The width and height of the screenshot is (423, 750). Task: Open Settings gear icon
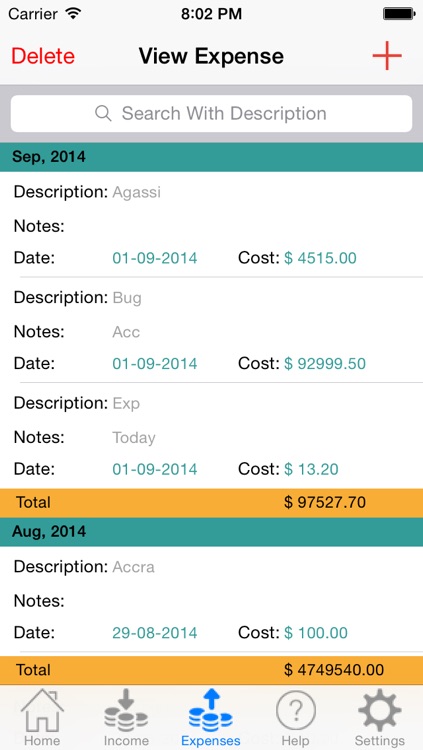[x=380, y=710]
